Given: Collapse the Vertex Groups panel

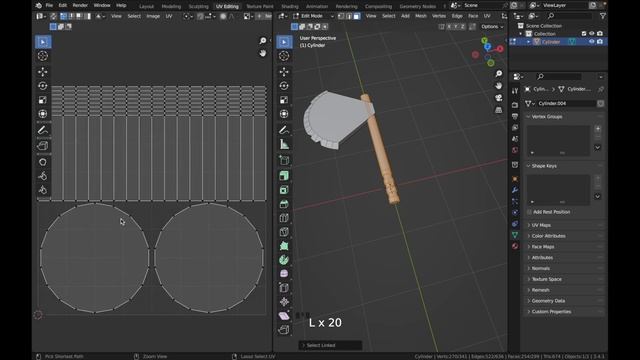Looking at the screenshot, I should click(x=528, y=117).
